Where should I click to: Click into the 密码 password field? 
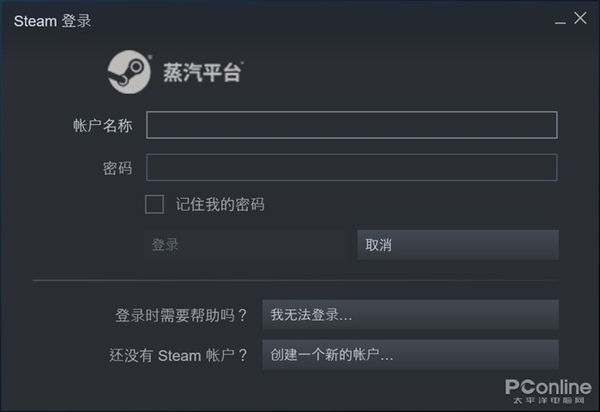click(x=351, y=167)
